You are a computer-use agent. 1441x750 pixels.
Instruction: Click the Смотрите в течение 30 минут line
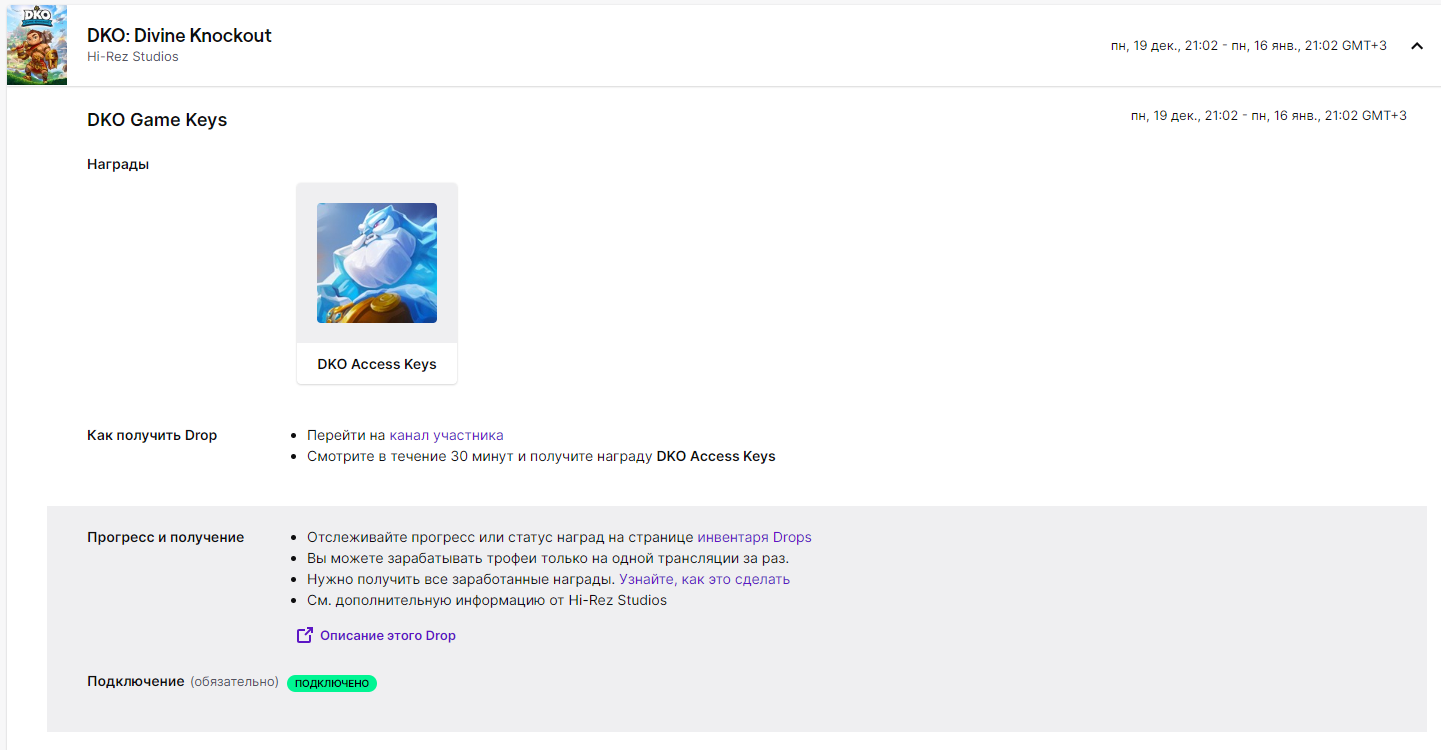click(541, 456)
